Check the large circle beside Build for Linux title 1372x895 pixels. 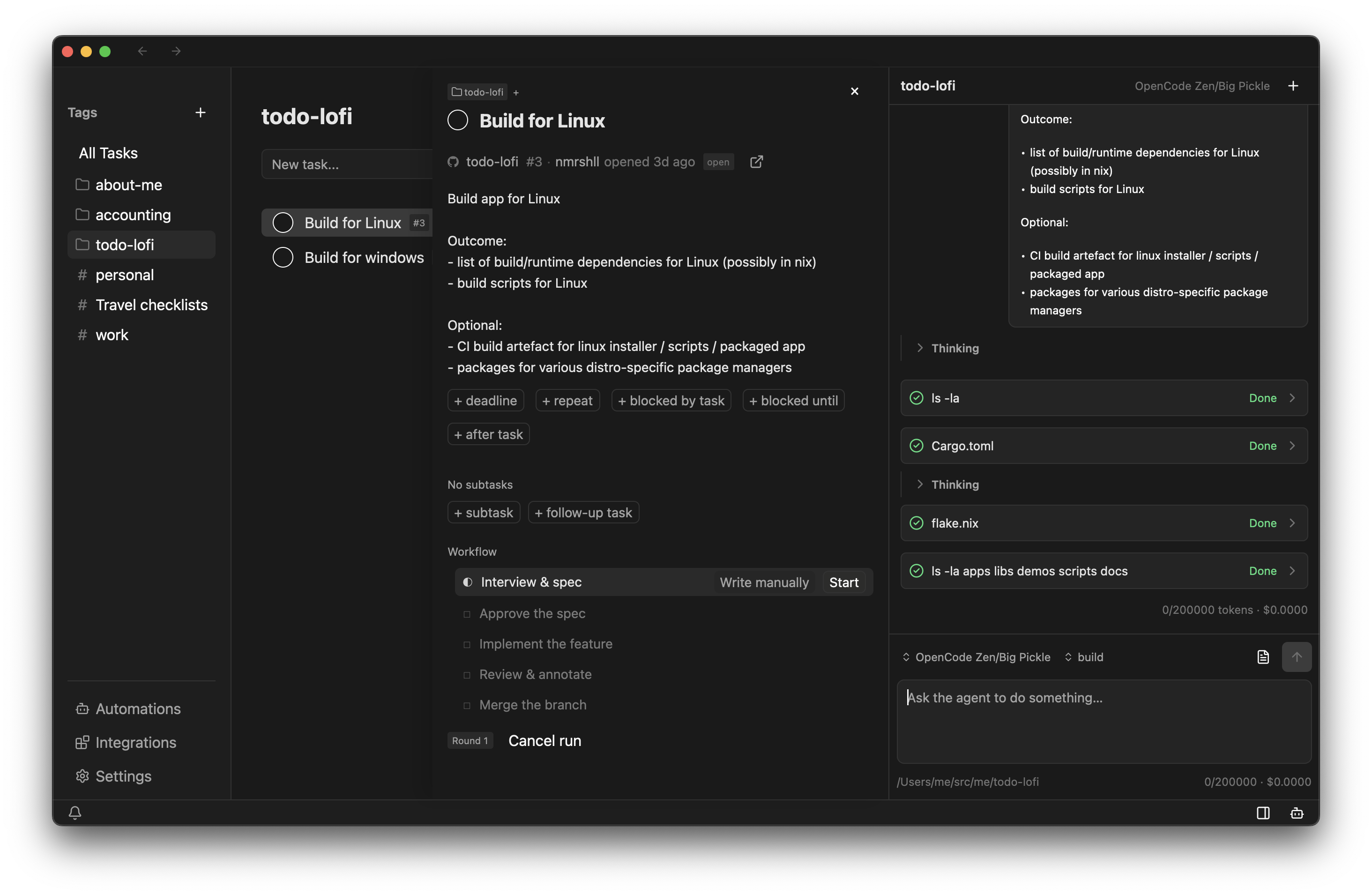(x=458, y=120)
